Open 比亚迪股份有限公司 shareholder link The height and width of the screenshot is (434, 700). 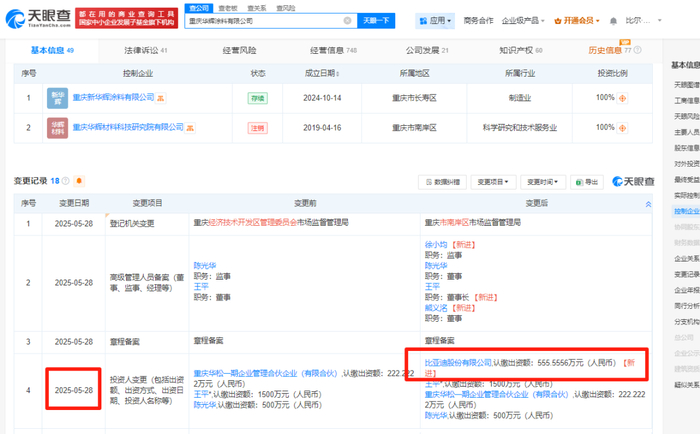pyautogui.click(x=458, y=363)
